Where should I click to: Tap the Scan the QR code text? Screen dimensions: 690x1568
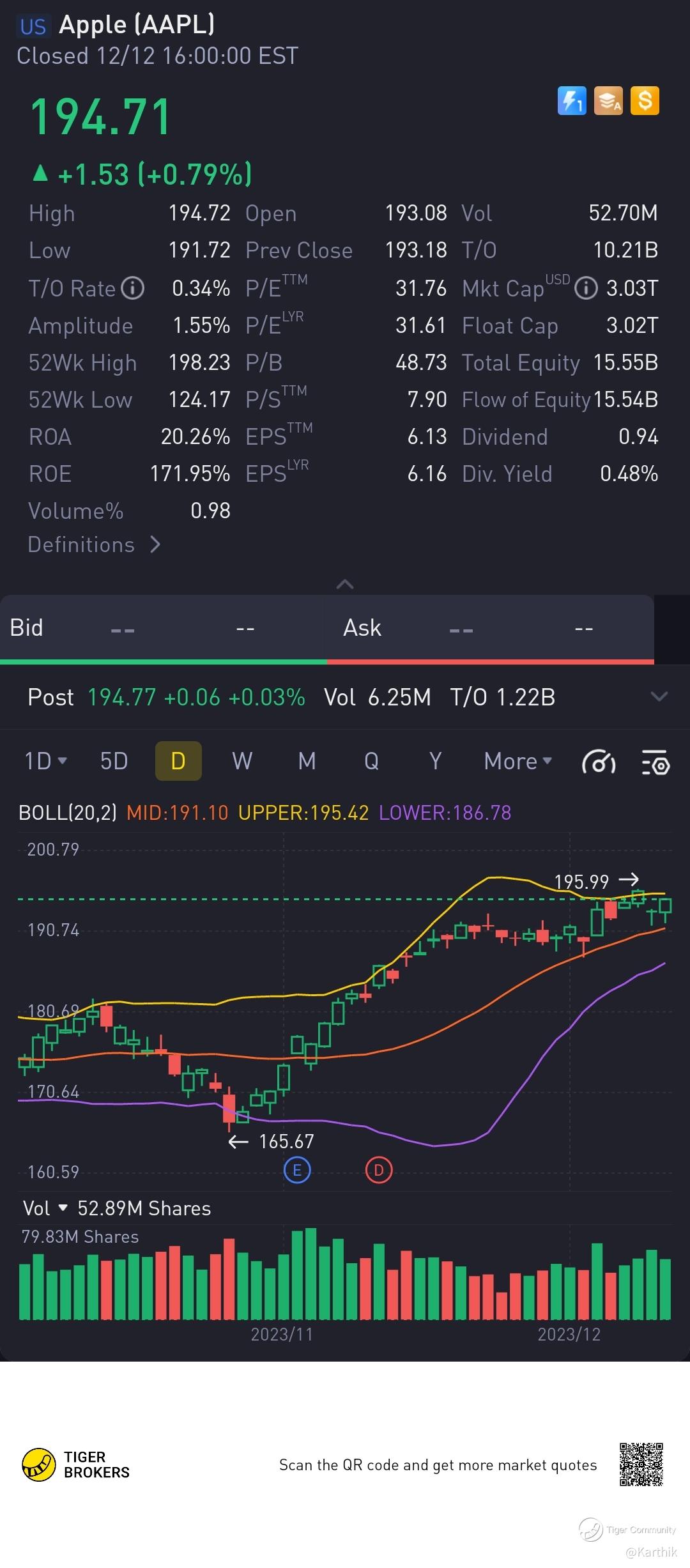tap(438, 1465)
